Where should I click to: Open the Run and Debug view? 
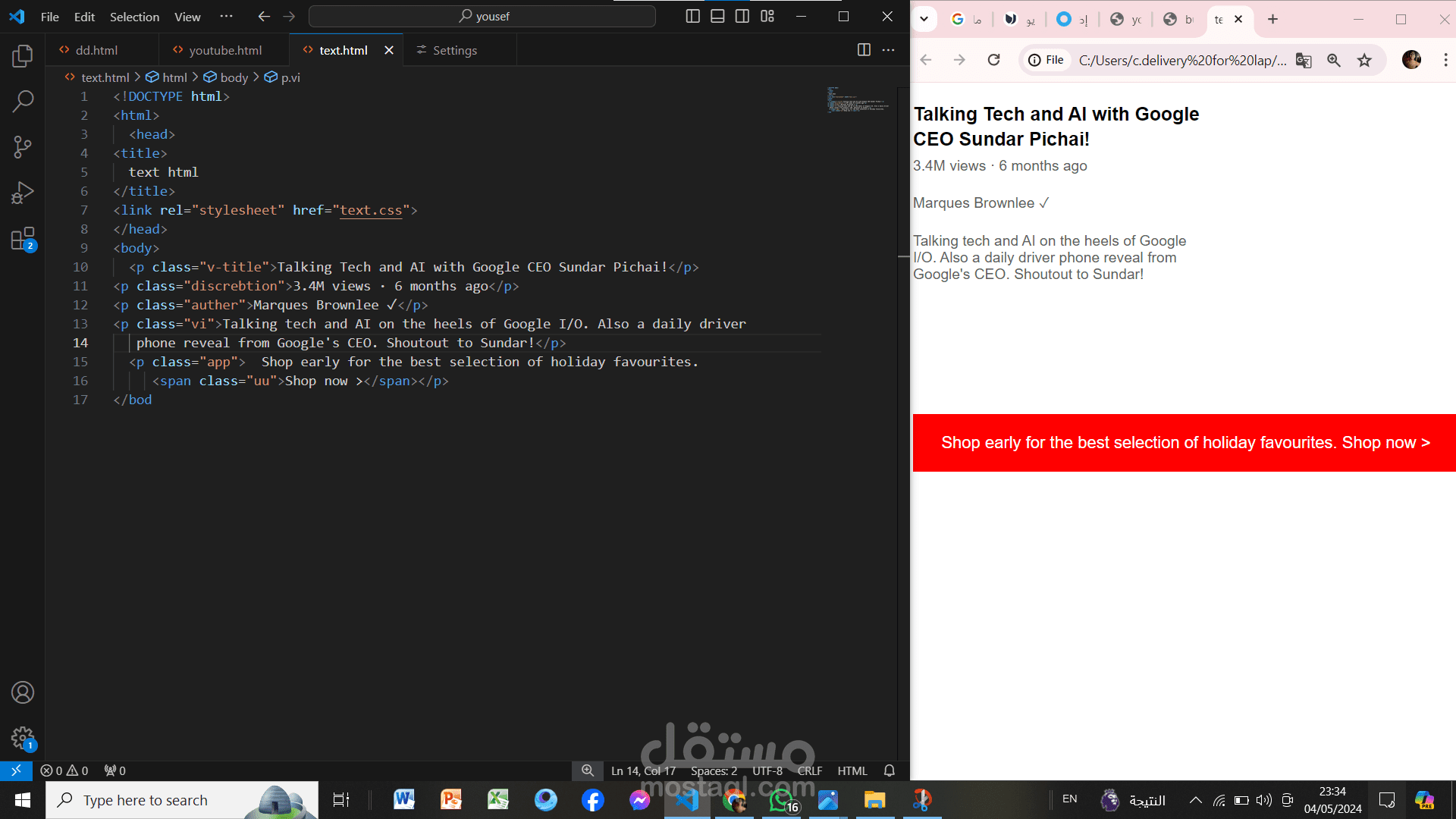tap(23, 193)
